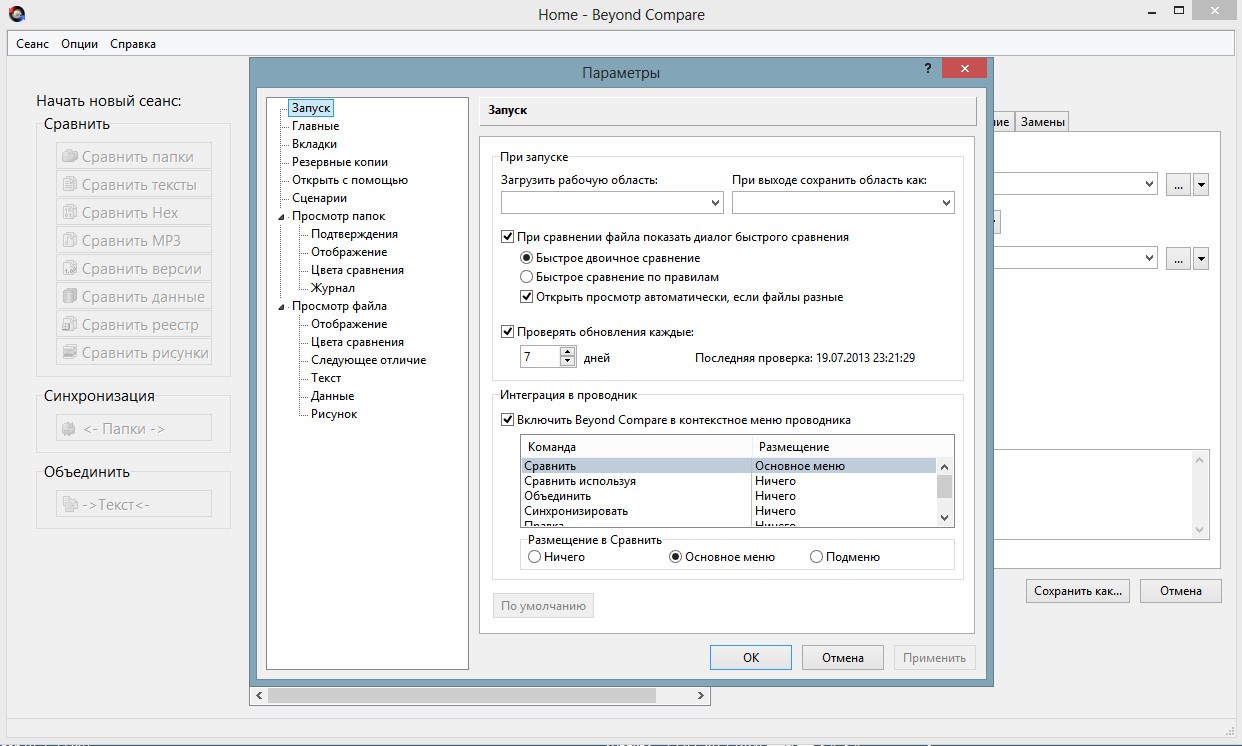
Task: Click the Сравнить реестр button
Action: click(x=134, y=324)
